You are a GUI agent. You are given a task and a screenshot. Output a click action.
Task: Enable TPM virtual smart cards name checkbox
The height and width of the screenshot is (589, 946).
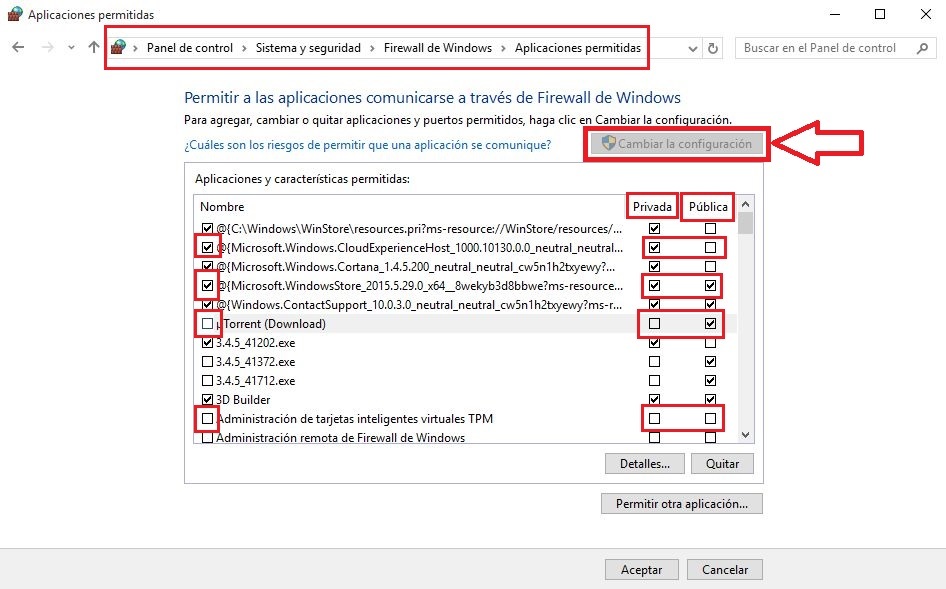[x=208, y=418]
